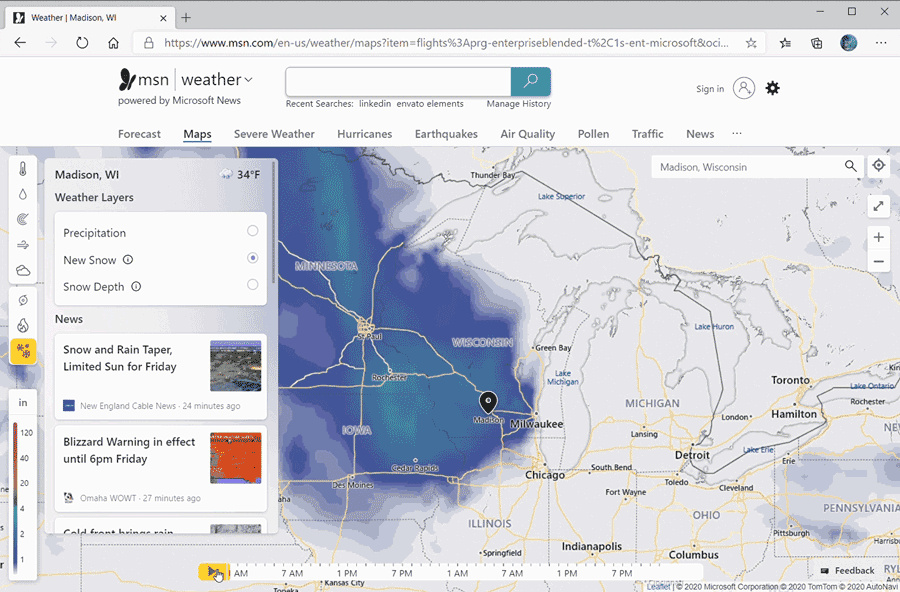Click the map location search magnifier icon
This screenshot has height=592, width=900.
pos(851,167)
